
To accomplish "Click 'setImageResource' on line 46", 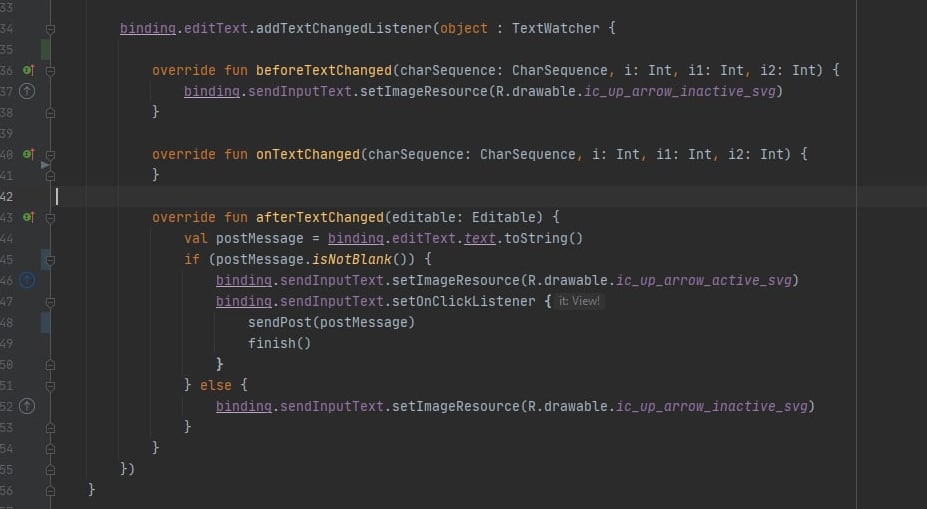I will (455, 280).
